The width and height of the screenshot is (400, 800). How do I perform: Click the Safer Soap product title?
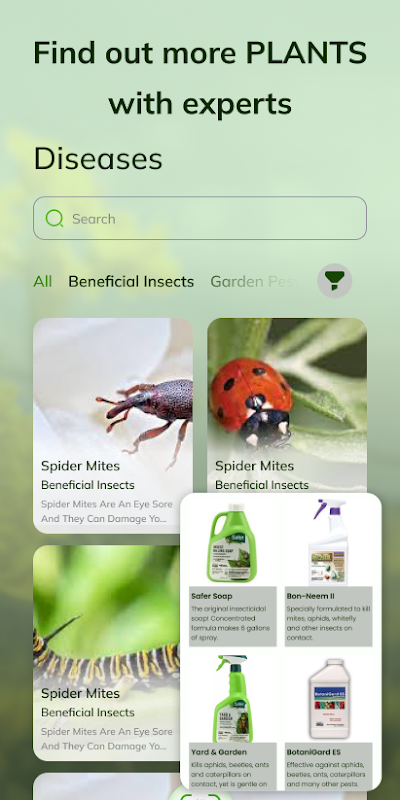[212, 596]
